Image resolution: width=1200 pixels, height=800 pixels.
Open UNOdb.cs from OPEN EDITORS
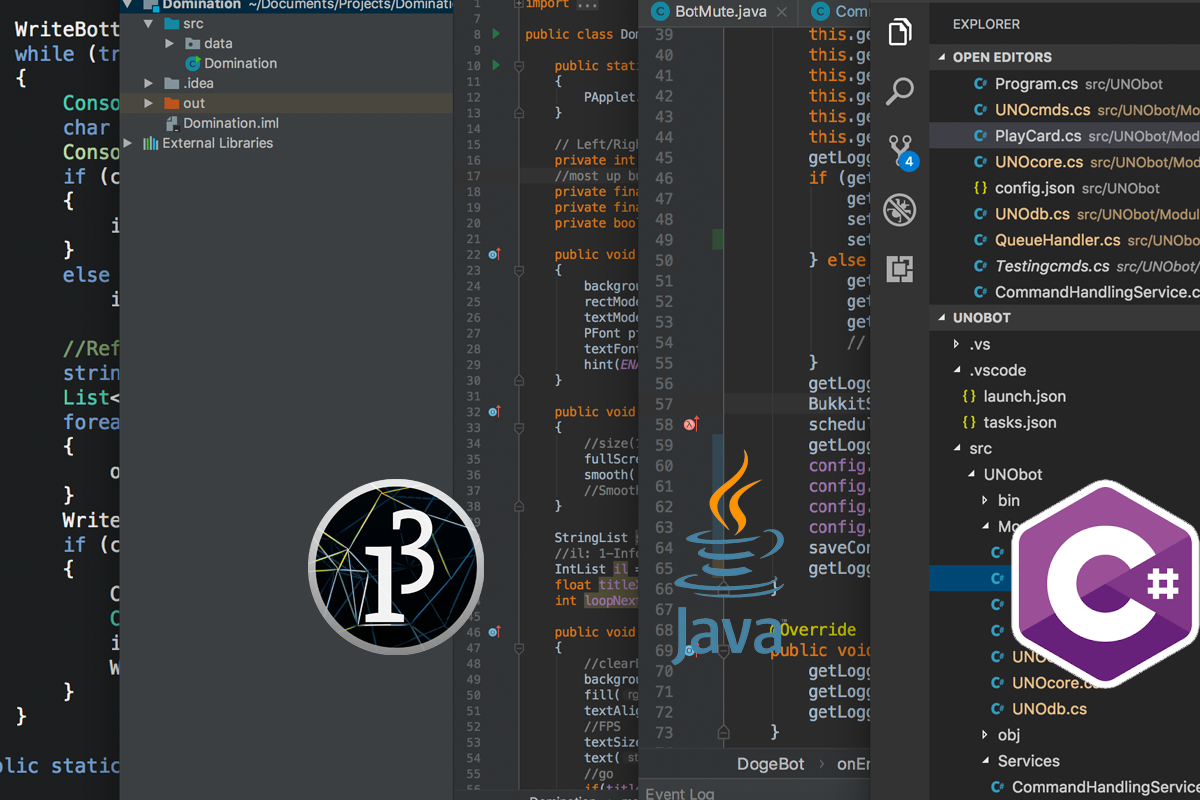click(x=1033, y=214)
